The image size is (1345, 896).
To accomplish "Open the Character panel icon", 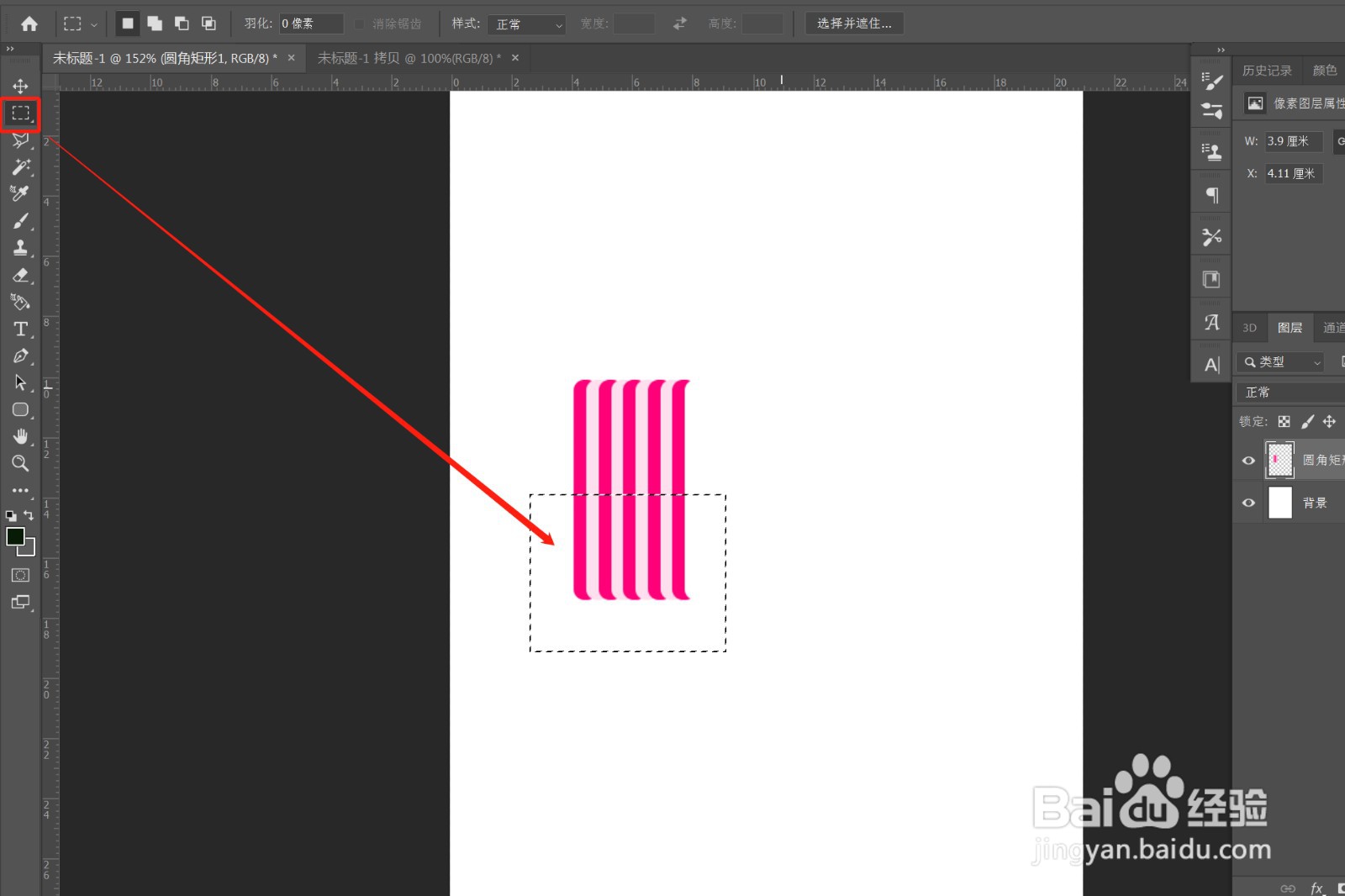I will 1211,365.
